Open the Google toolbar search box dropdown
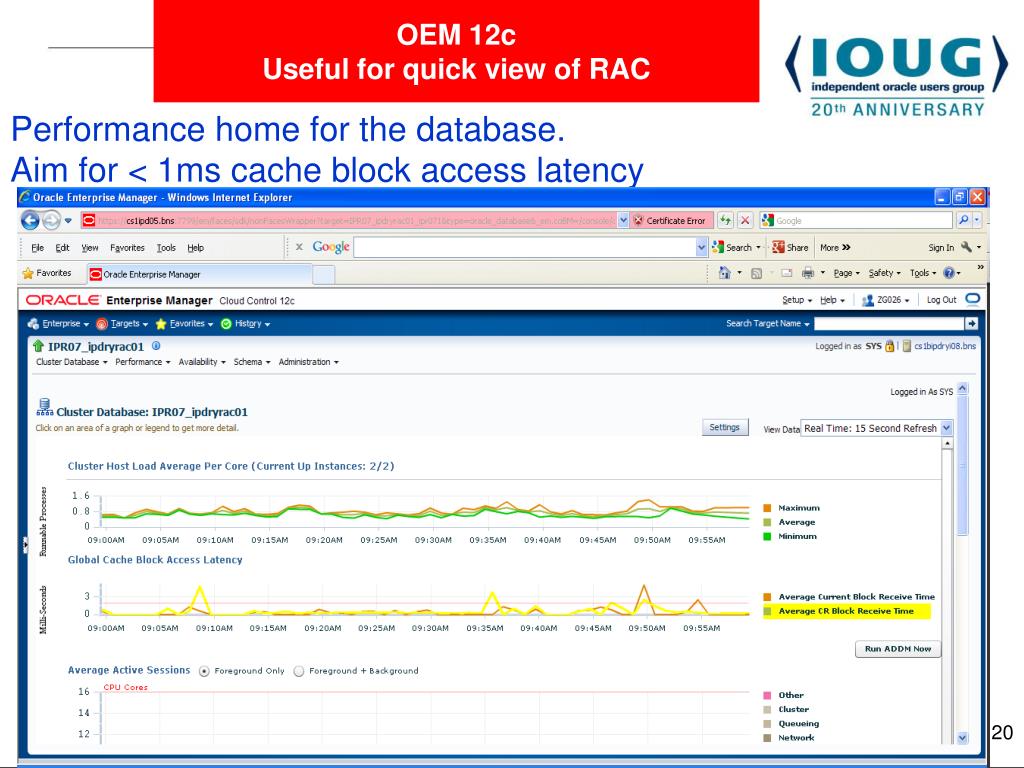The width and height of the screenshot is (1024, 768). pyautogui.click(x=701, y=247)
